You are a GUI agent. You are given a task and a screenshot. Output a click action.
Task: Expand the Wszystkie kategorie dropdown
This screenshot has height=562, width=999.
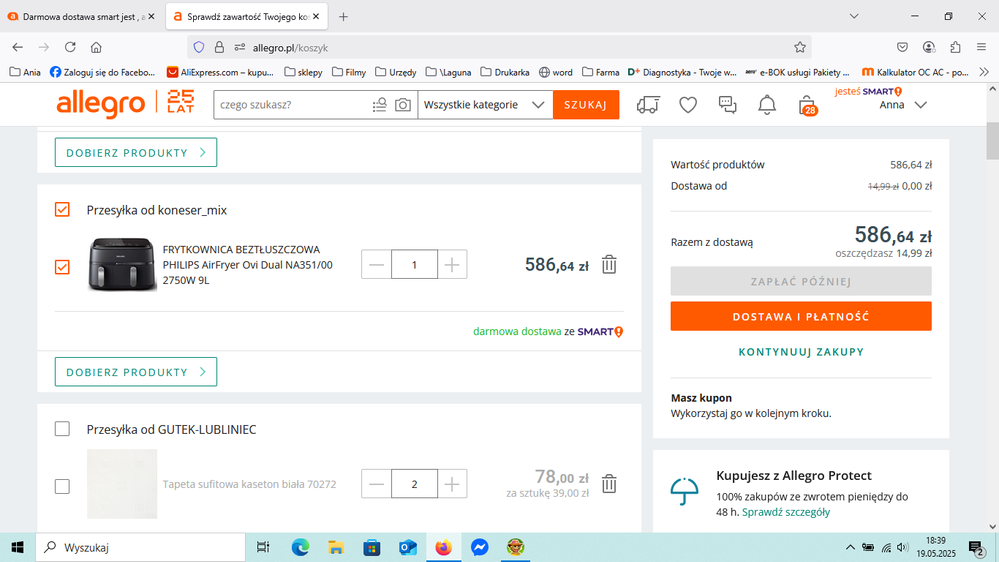(x=484, y=104)
